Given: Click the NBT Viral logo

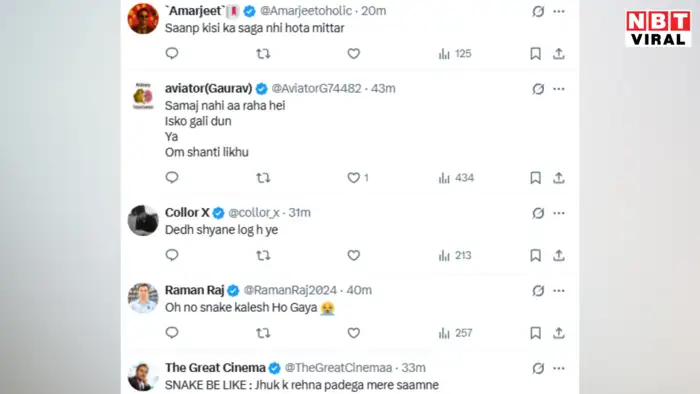Looking at the screenshot, I should pyautogui.click(x=658, y=28).
